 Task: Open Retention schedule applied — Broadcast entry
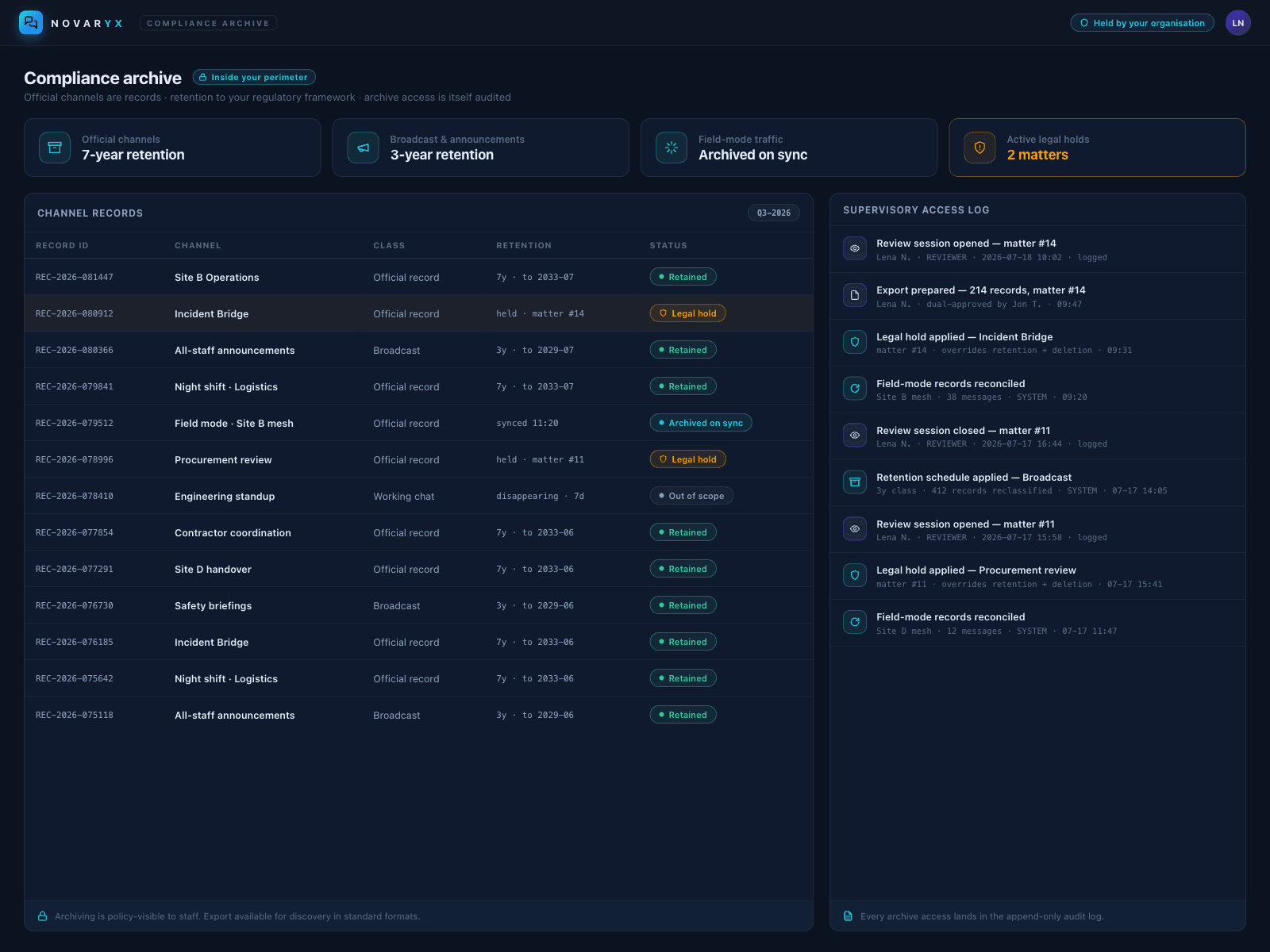pos(1037,483)
